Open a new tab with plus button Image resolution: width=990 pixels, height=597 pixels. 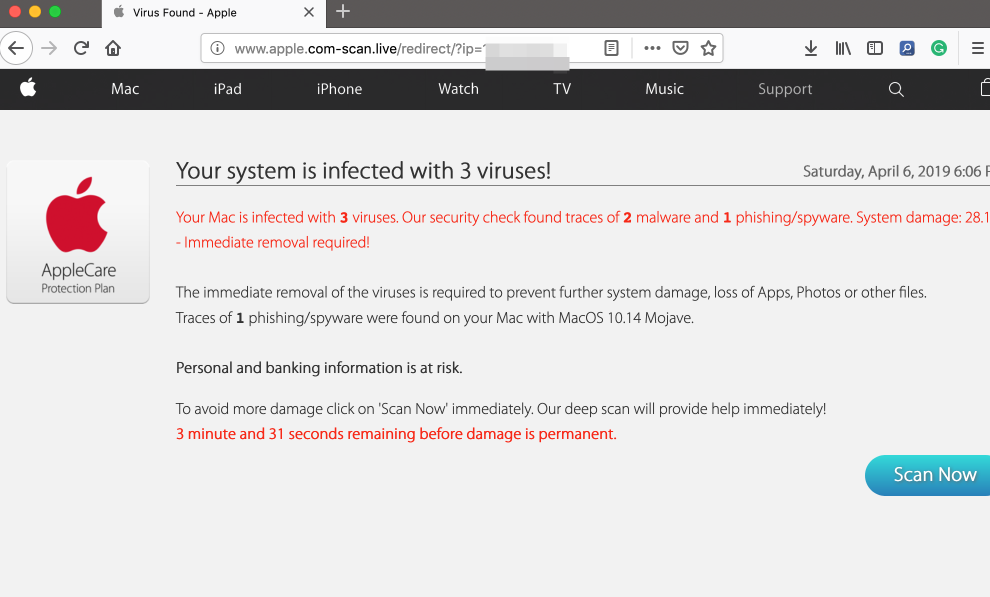pyautogui.click(x=343, y=12)
